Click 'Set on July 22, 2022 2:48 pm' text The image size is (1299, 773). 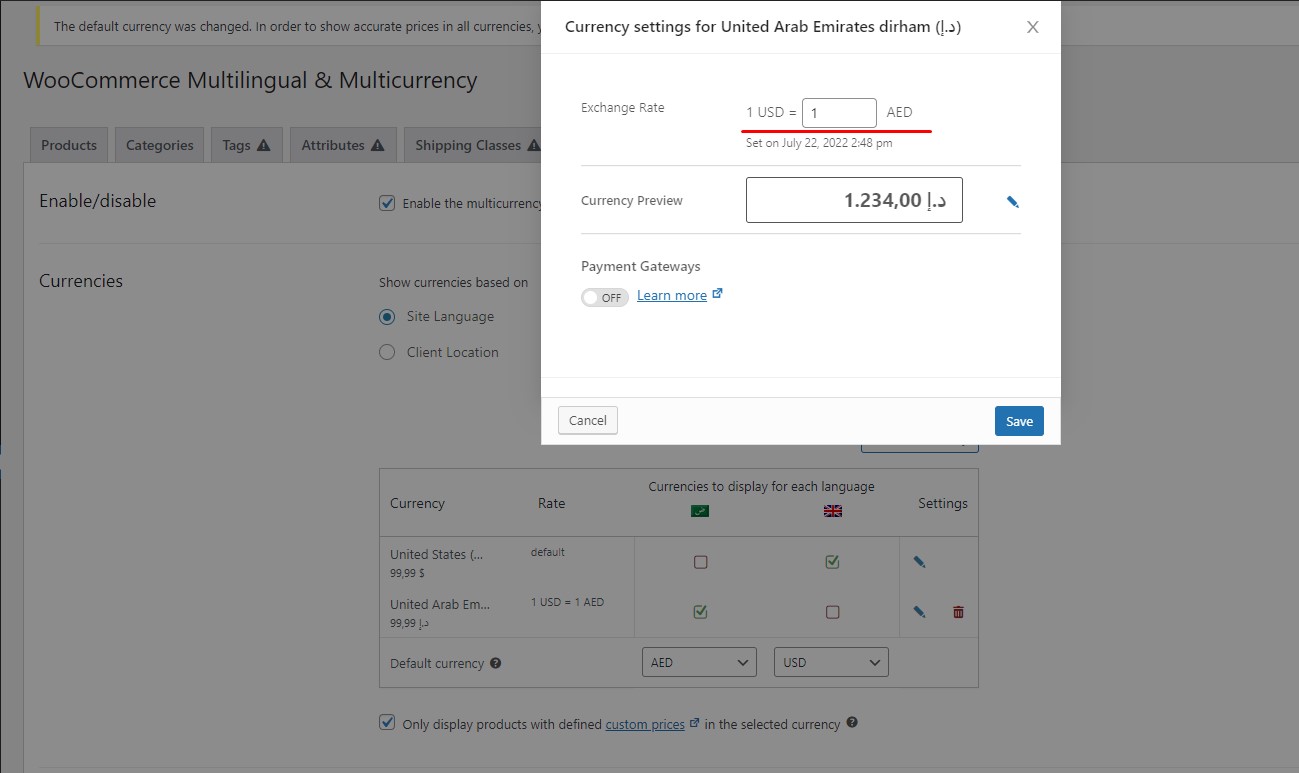coord(819,143)
